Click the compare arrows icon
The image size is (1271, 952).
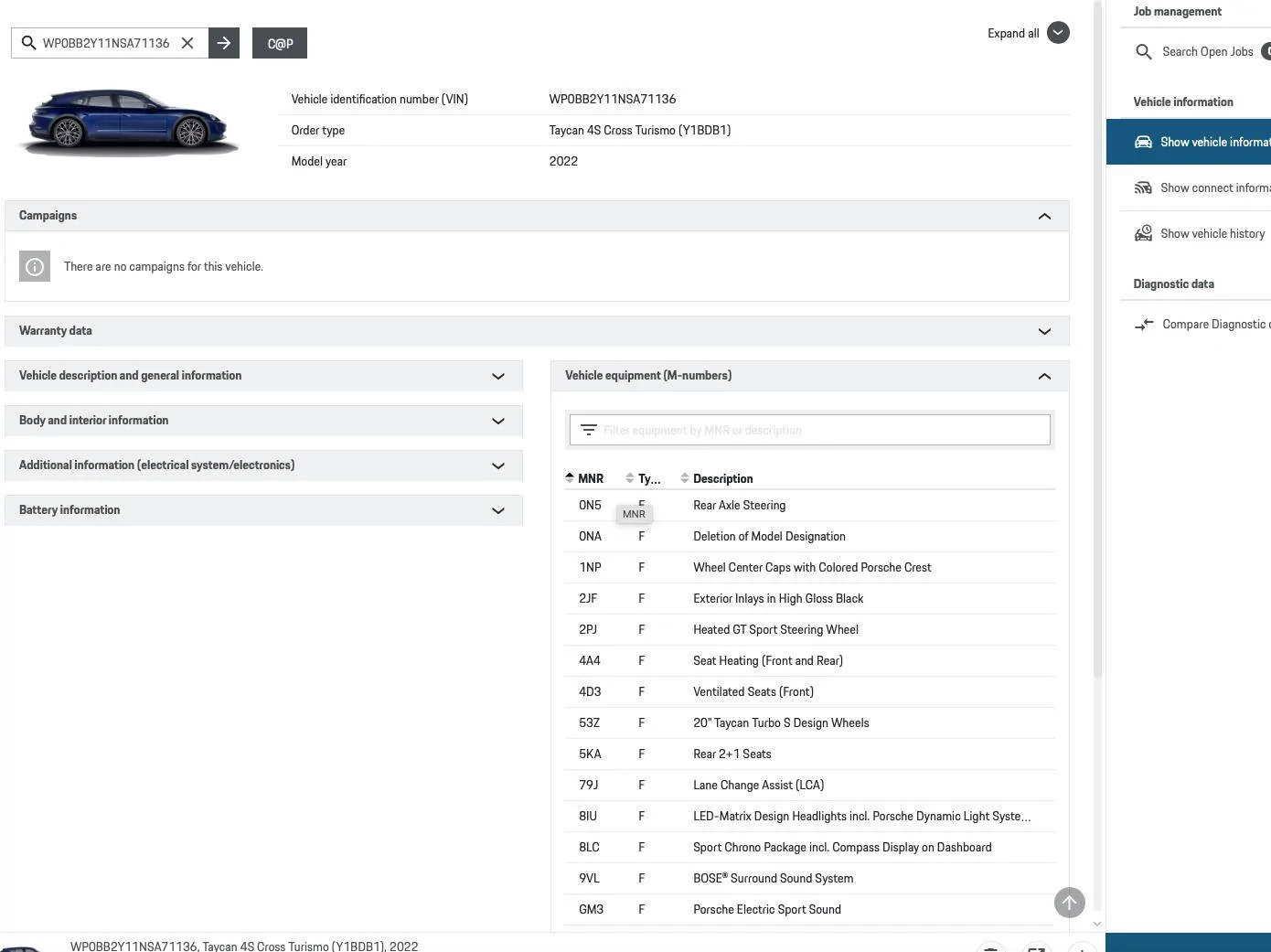1144,325
